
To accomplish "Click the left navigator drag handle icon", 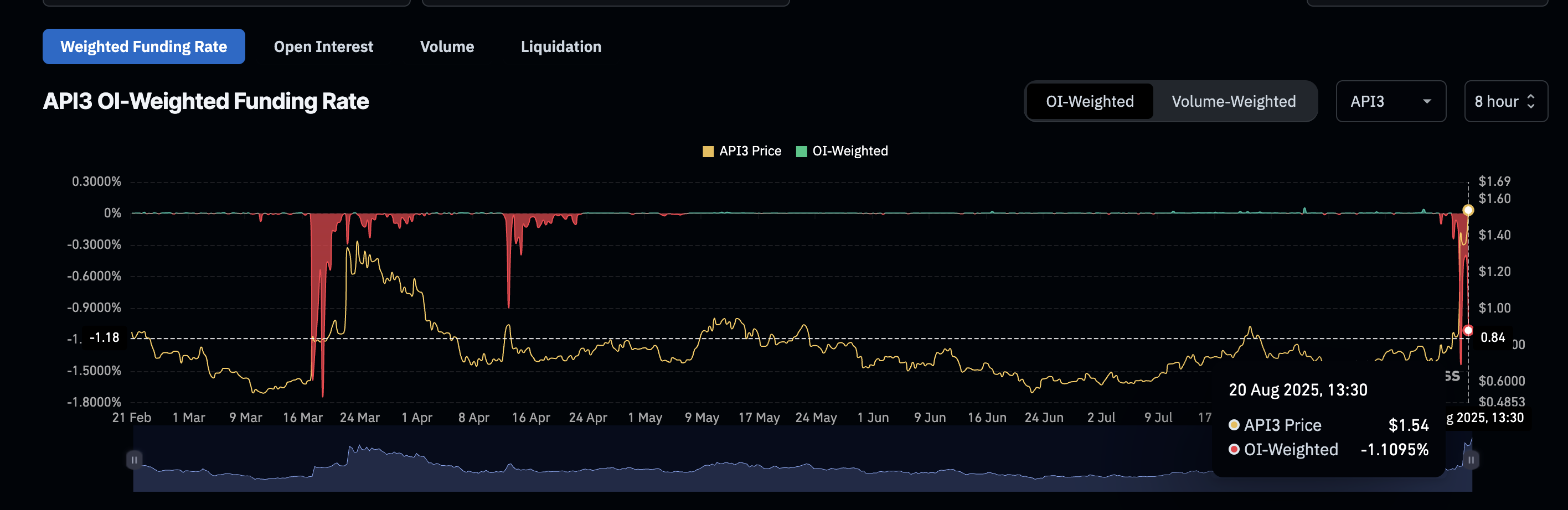I will pyautogui.click(x=133, y=460).
